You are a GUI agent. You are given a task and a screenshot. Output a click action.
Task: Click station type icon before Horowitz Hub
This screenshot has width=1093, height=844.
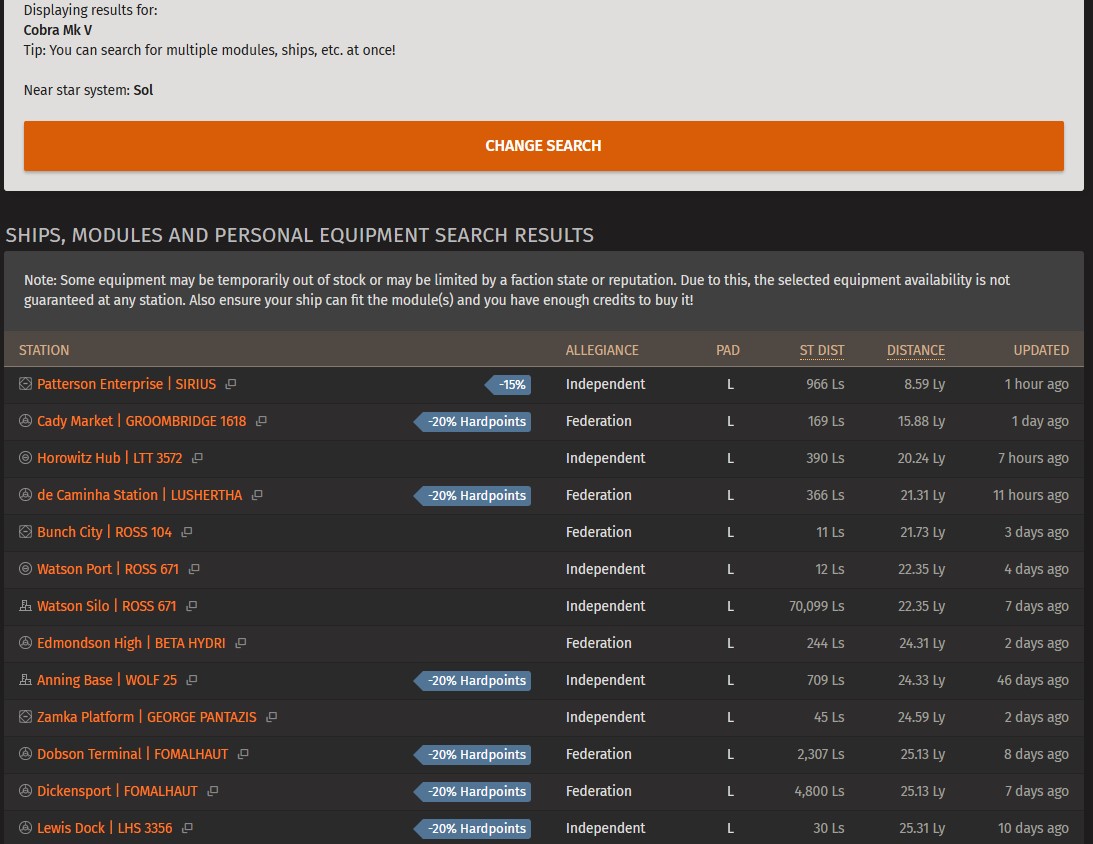[25, 457]
